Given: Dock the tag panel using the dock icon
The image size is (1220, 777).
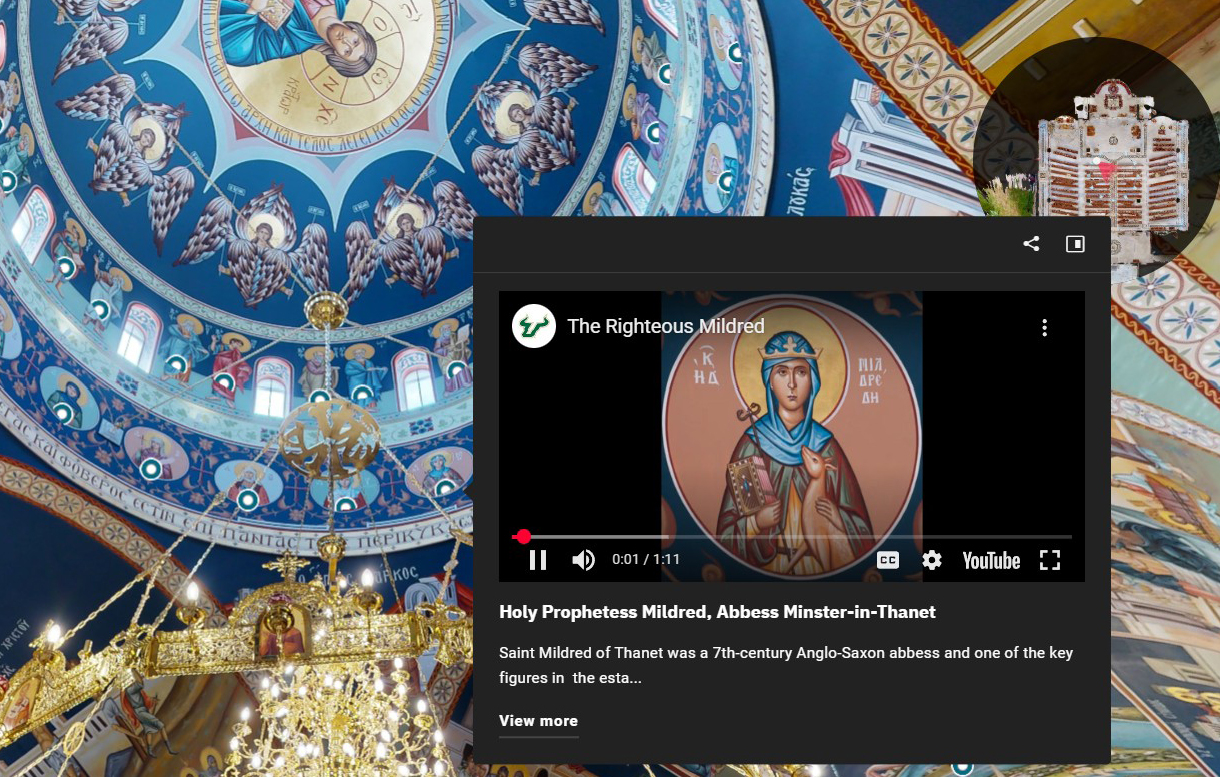Looking at the screenshot, I should 1075,244.
